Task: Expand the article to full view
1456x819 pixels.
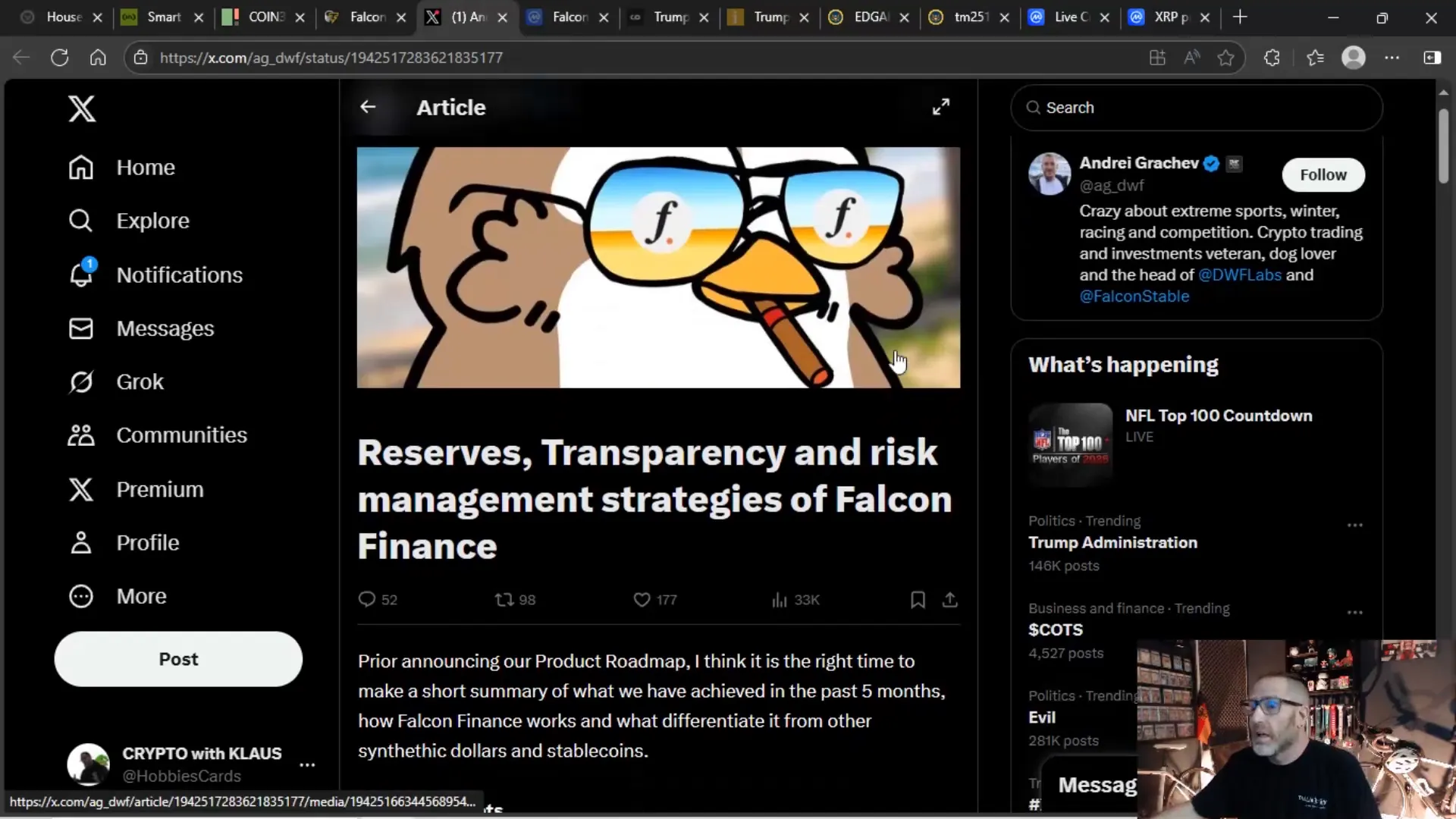Action: 941,107
